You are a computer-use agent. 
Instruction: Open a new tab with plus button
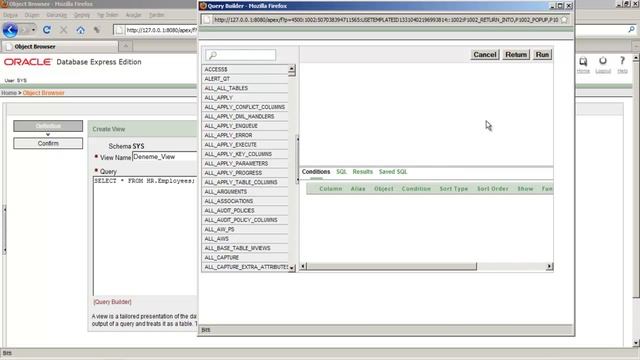tap(126, 46)
